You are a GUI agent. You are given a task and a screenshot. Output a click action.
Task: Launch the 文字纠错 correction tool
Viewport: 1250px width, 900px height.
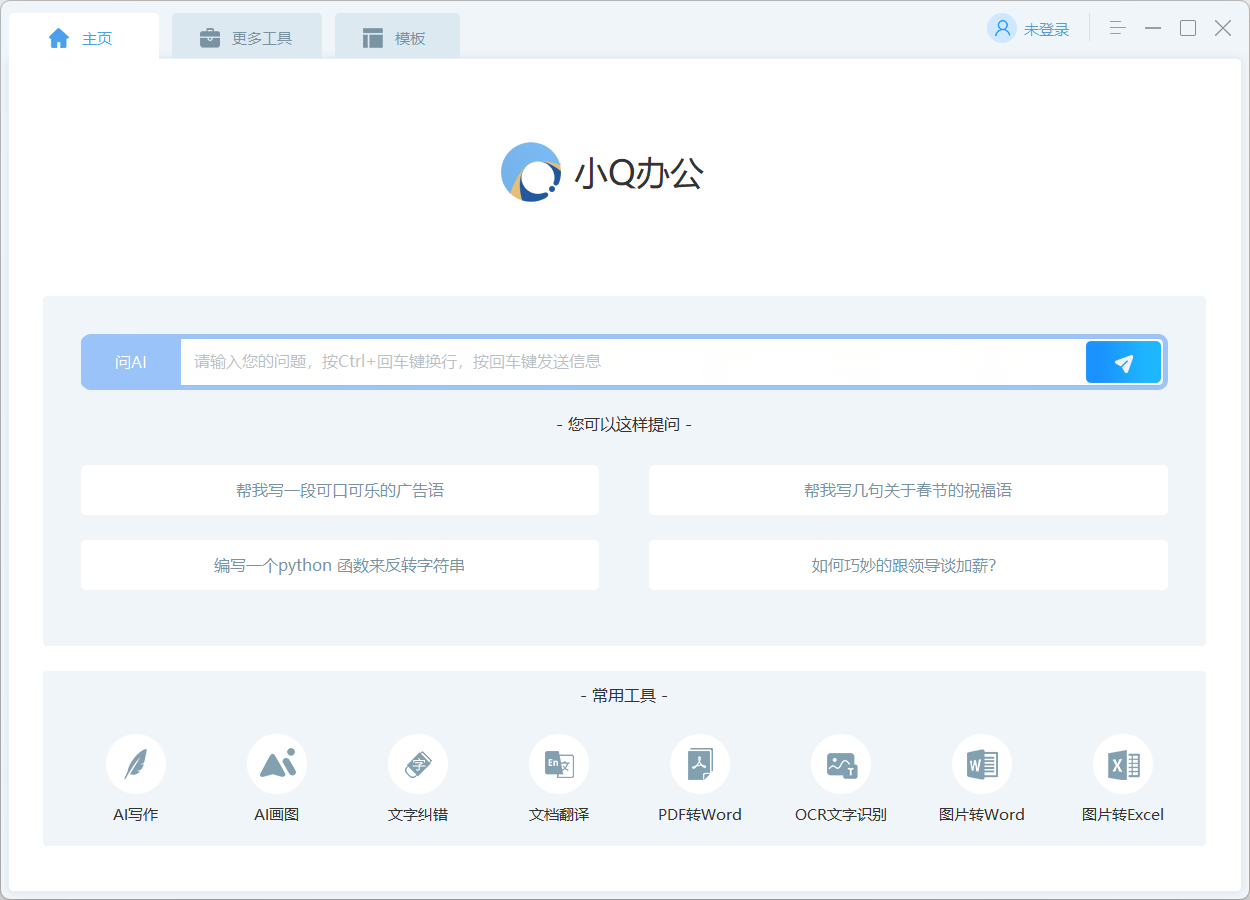(x=418, y=780)
